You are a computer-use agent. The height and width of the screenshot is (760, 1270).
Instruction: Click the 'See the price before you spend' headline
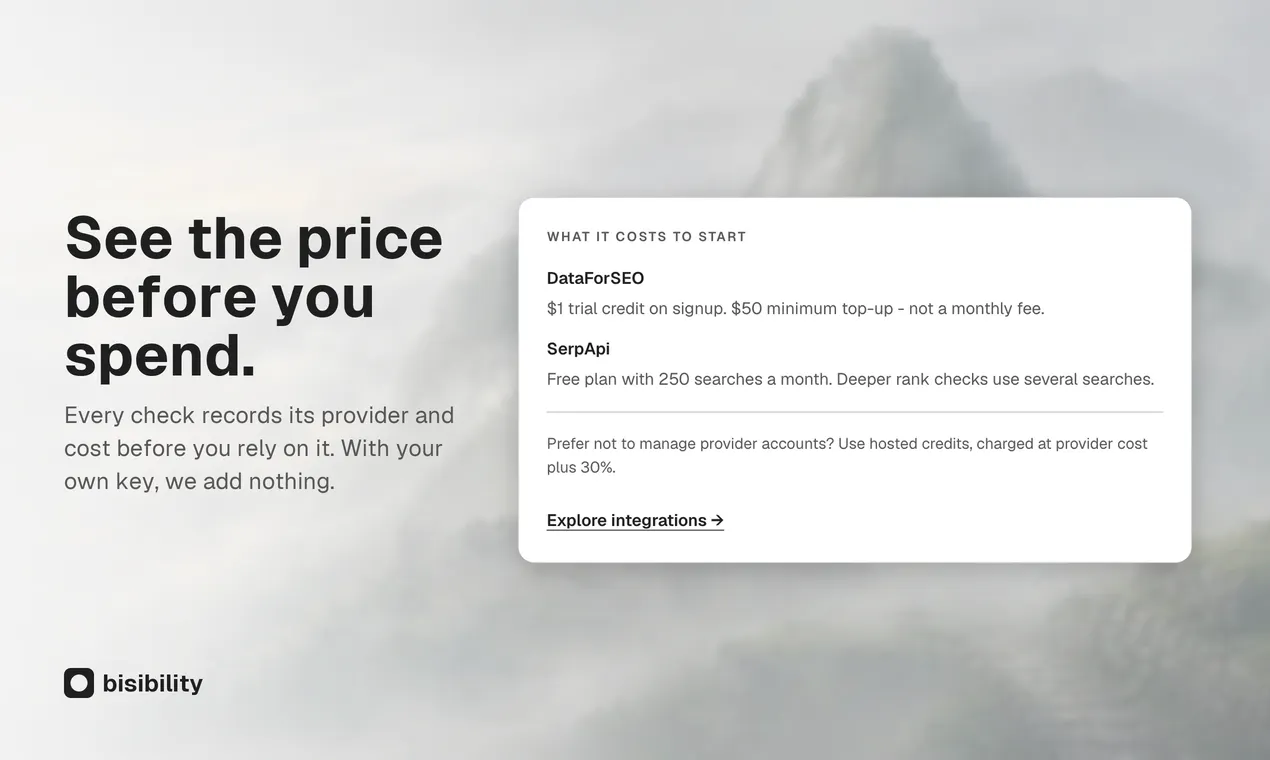pos(254,296)
